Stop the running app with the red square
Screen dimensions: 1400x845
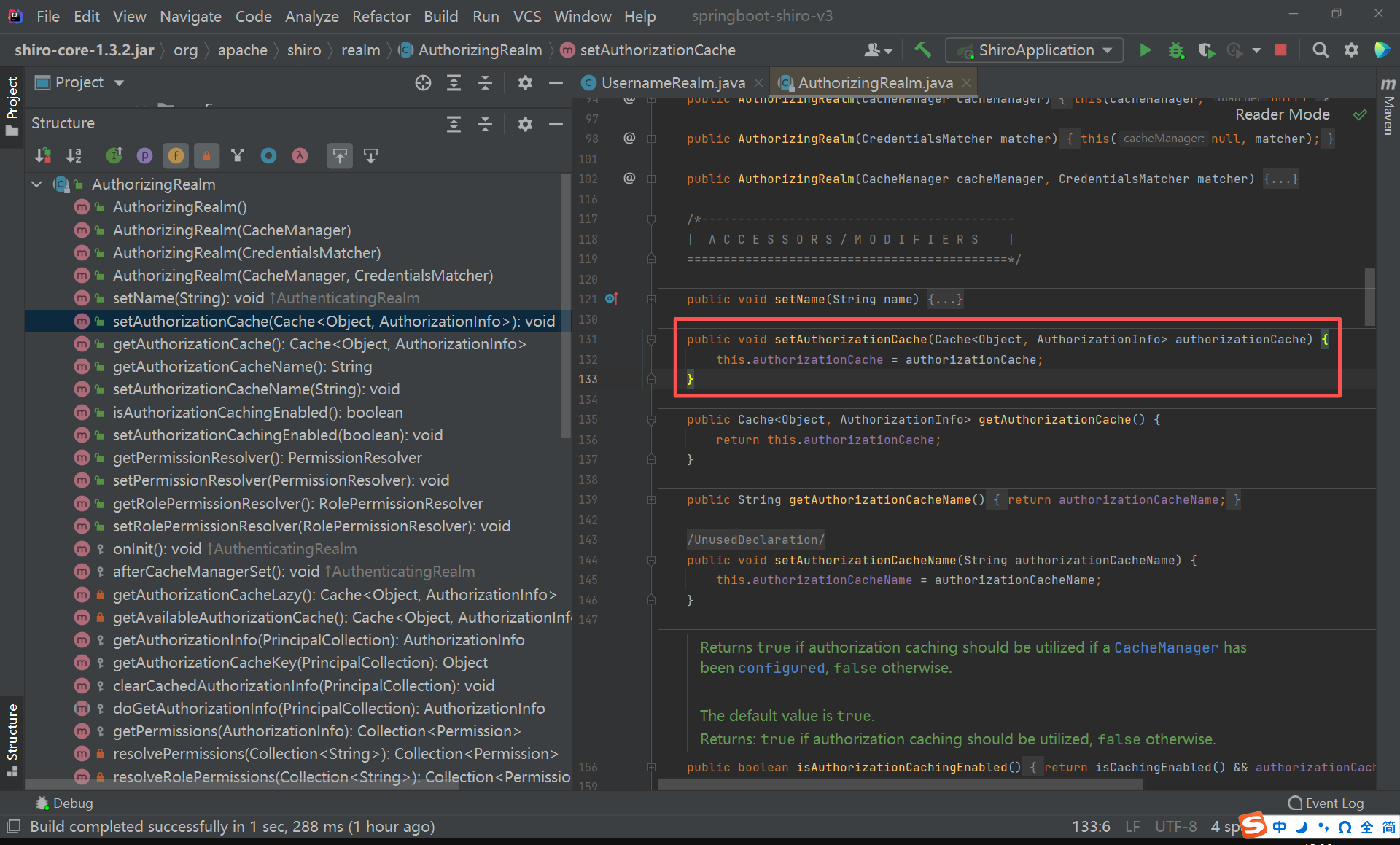point(1280,50)
